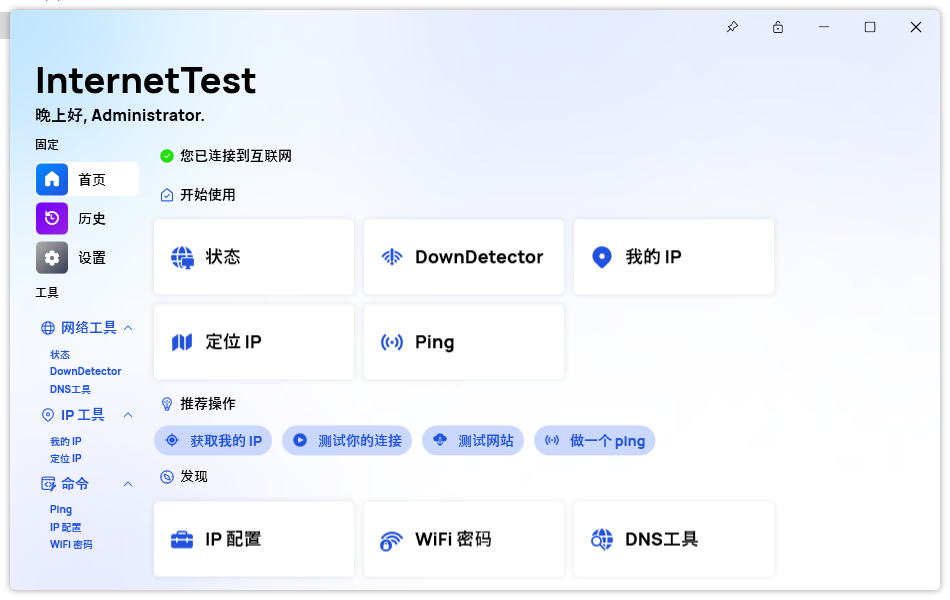
Task: Open IP 配置 in sidebar list
Action: (x=65, y=528)
